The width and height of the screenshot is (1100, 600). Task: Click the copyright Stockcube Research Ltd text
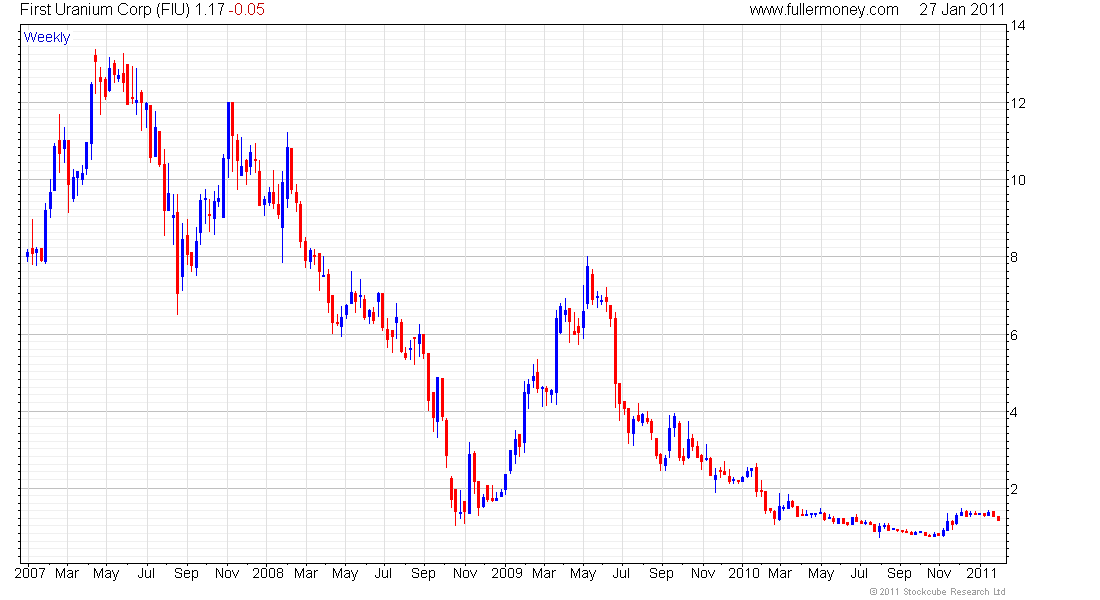click(937, 592)
